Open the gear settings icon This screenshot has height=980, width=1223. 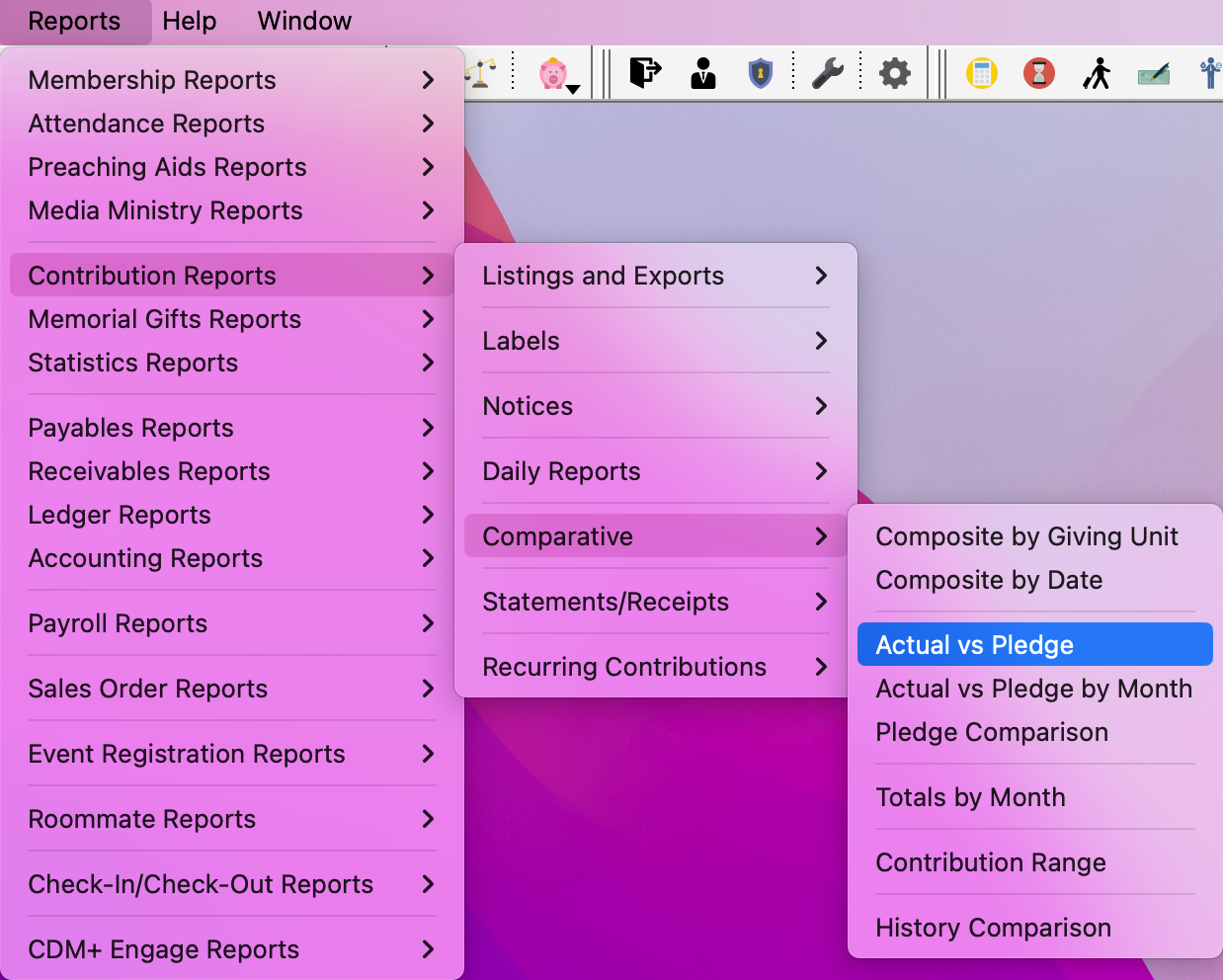[895, 73]
